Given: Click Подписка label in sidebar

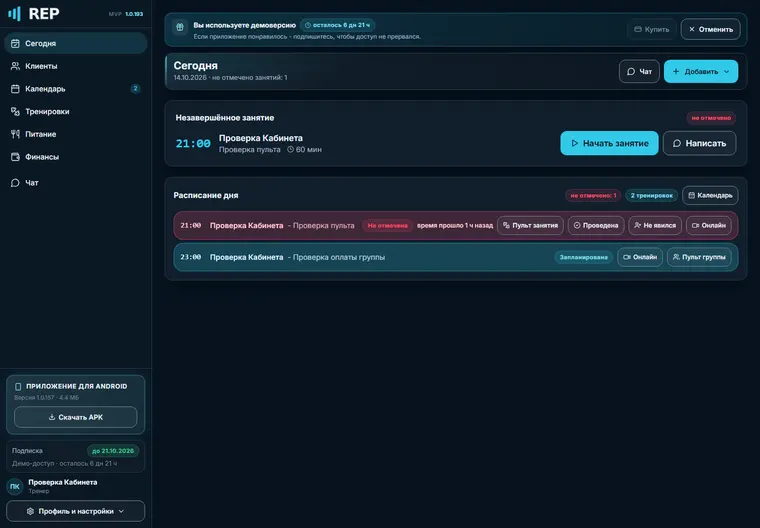Looking at the screenshot, I should (27, 451).
